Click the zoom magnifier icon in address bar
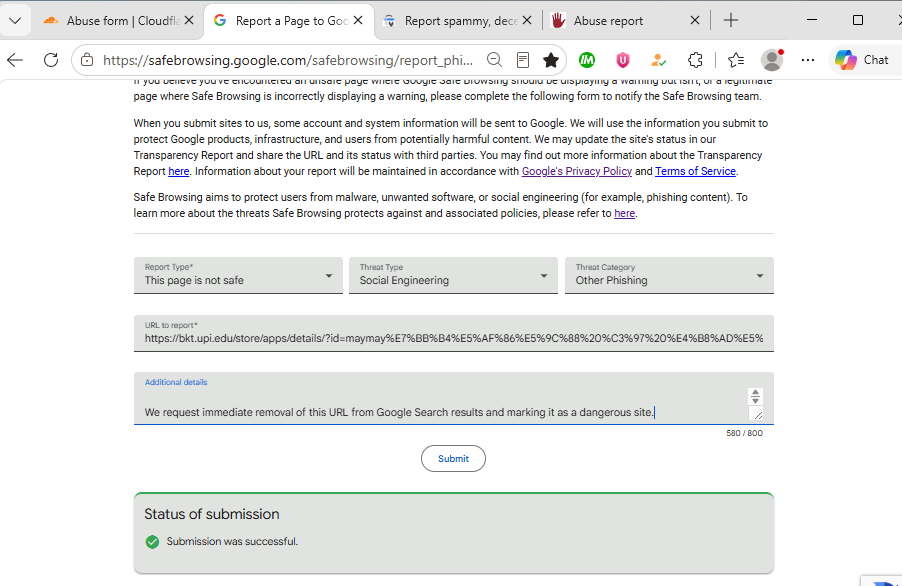Image resolution: width=902 pixels, height=586 pixels. click(494, 60)
